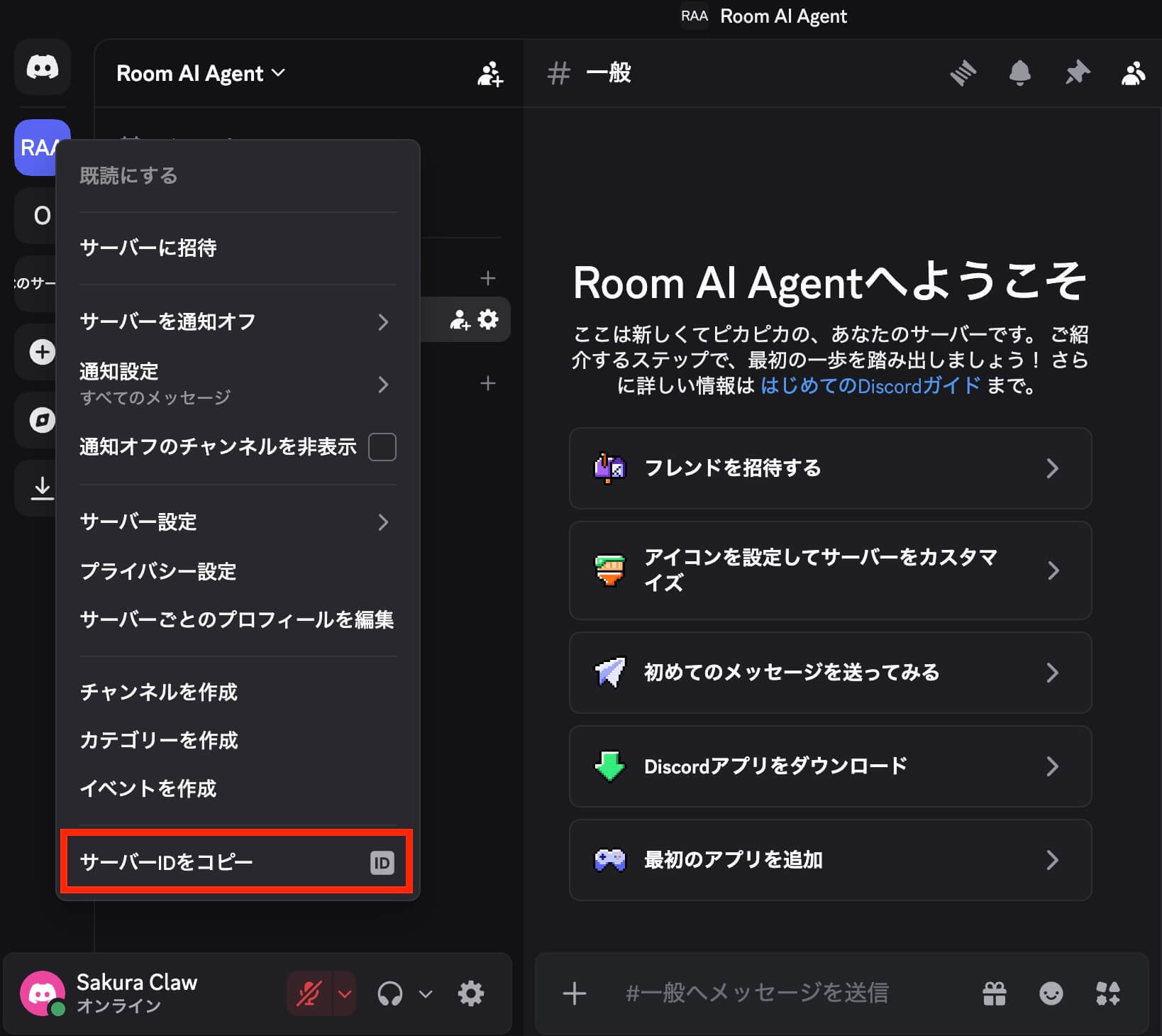Show pinned messages with pin icon
Screen dimensions: 1162x1036
click(1077, 73)
